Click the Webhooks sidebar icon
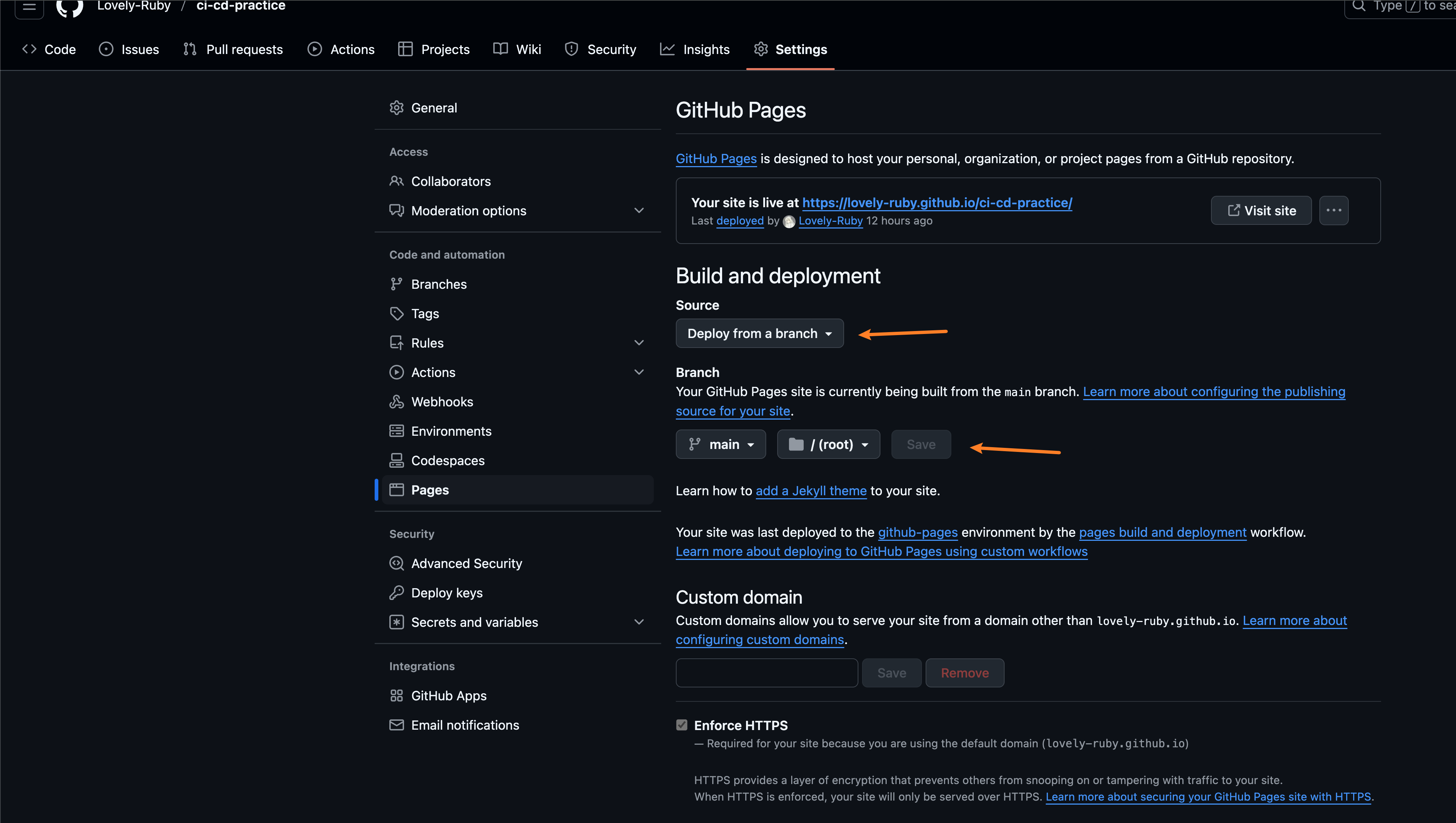The height and width of the screenshot is (823, 1456). [396, 402]
